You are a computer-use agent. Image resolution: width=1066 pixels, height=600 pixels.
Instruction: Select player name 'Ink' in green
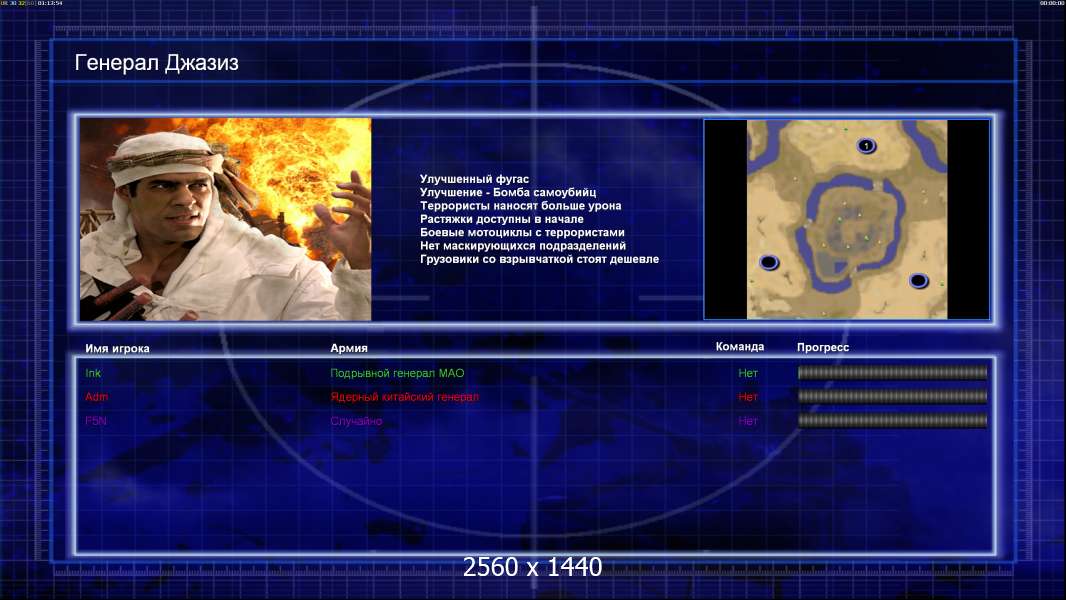coord(93,373)
